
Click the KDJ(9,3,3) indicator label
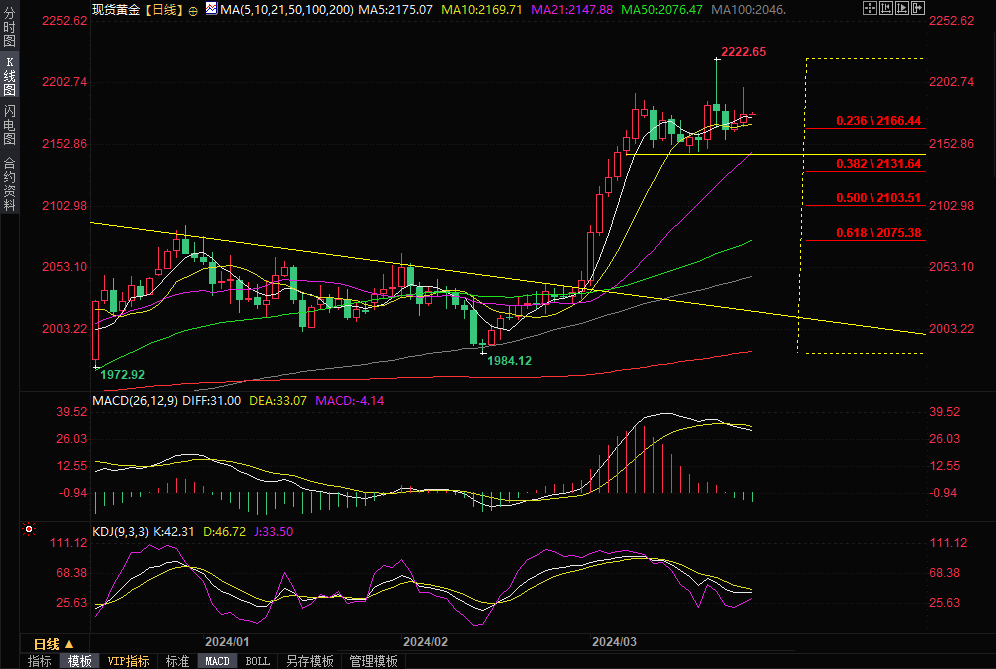tap(120, 532)
